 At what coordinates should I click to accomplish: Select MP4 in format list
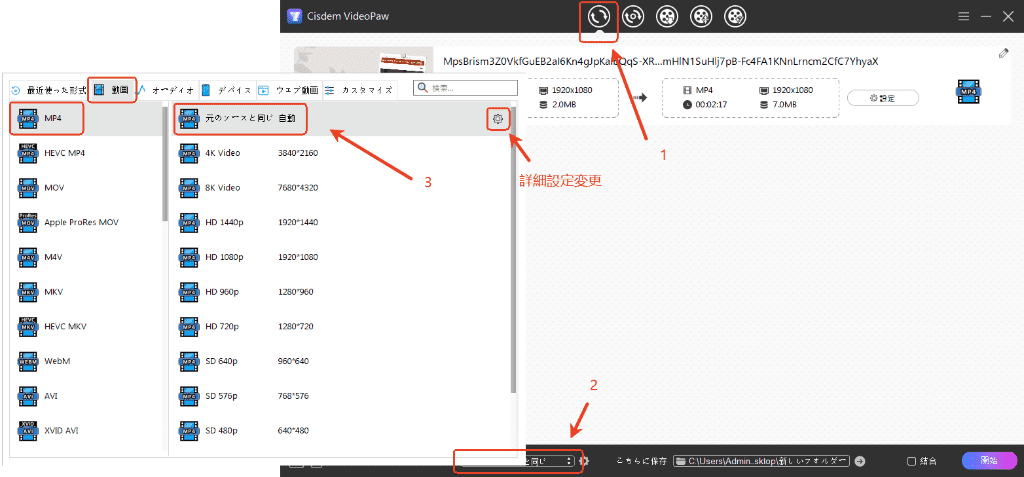click(85, 119)
